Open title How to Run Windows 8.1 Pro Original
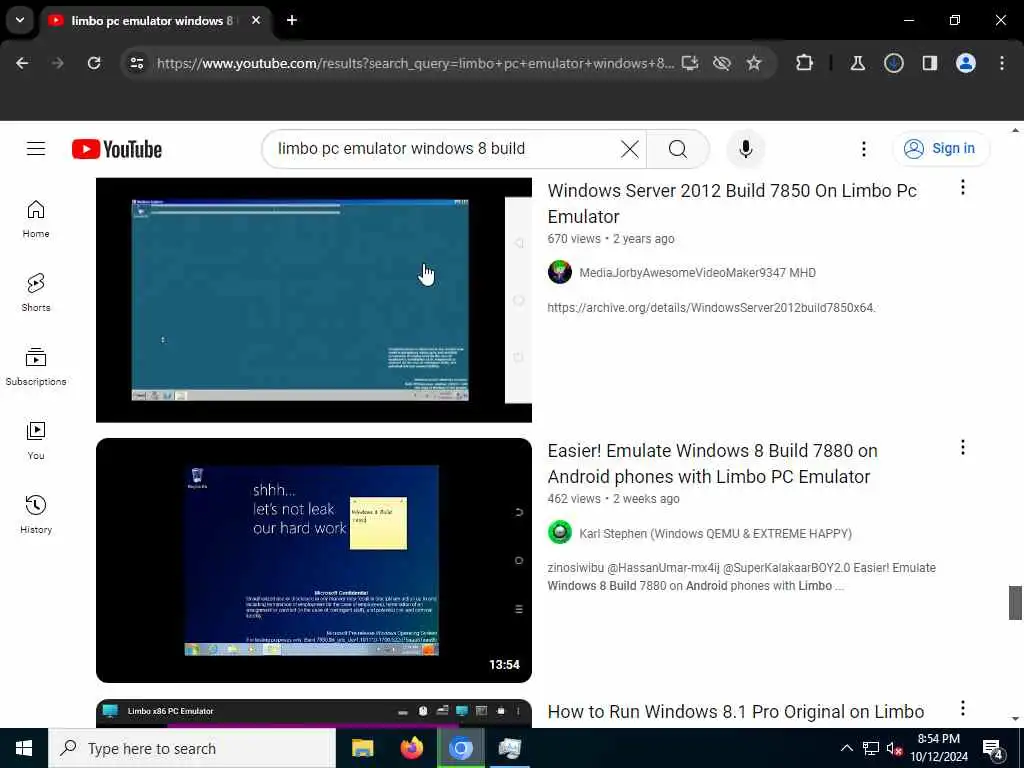1024x768 pixels. pos(735,712)
